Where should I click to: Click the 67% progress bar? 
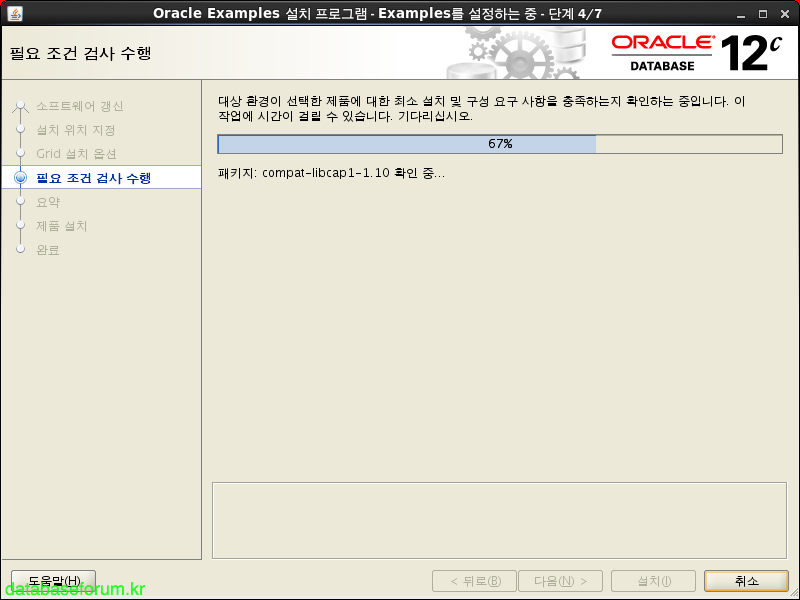tap(500, 144)
